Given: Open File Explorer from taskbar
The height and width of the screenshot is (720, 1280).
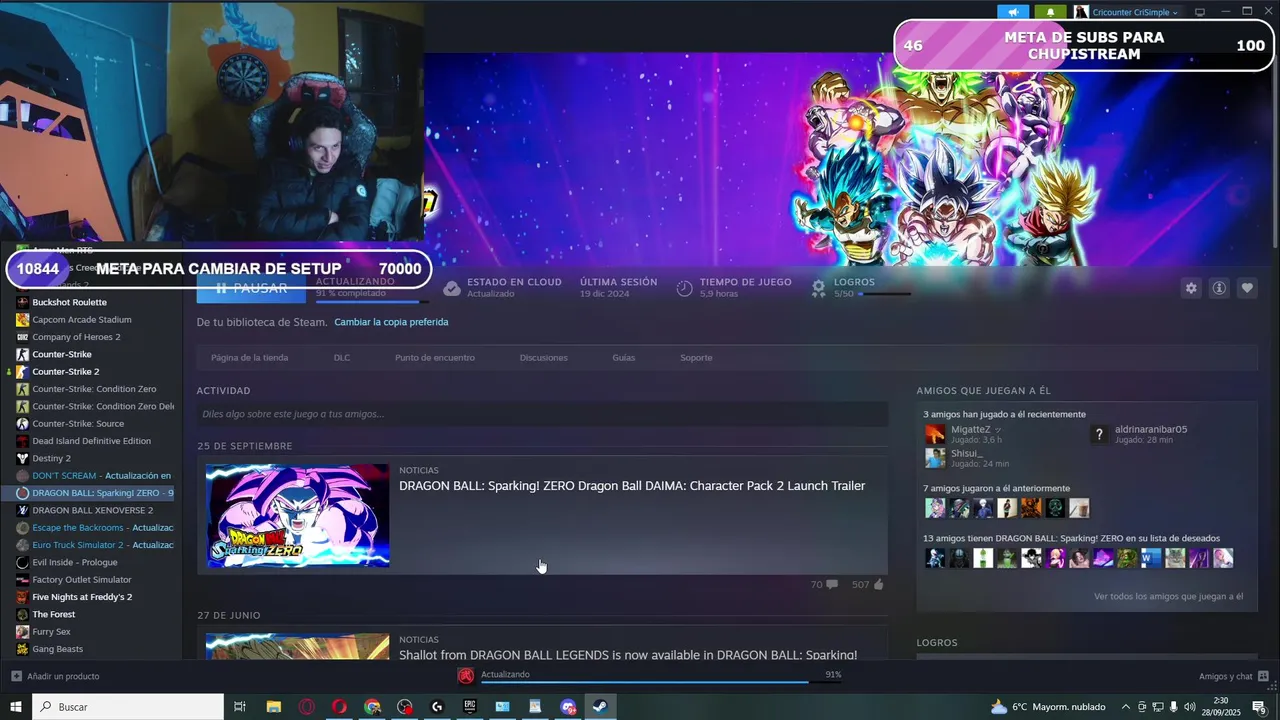Looking at the screenshot, I should click(x=273, y=707).
